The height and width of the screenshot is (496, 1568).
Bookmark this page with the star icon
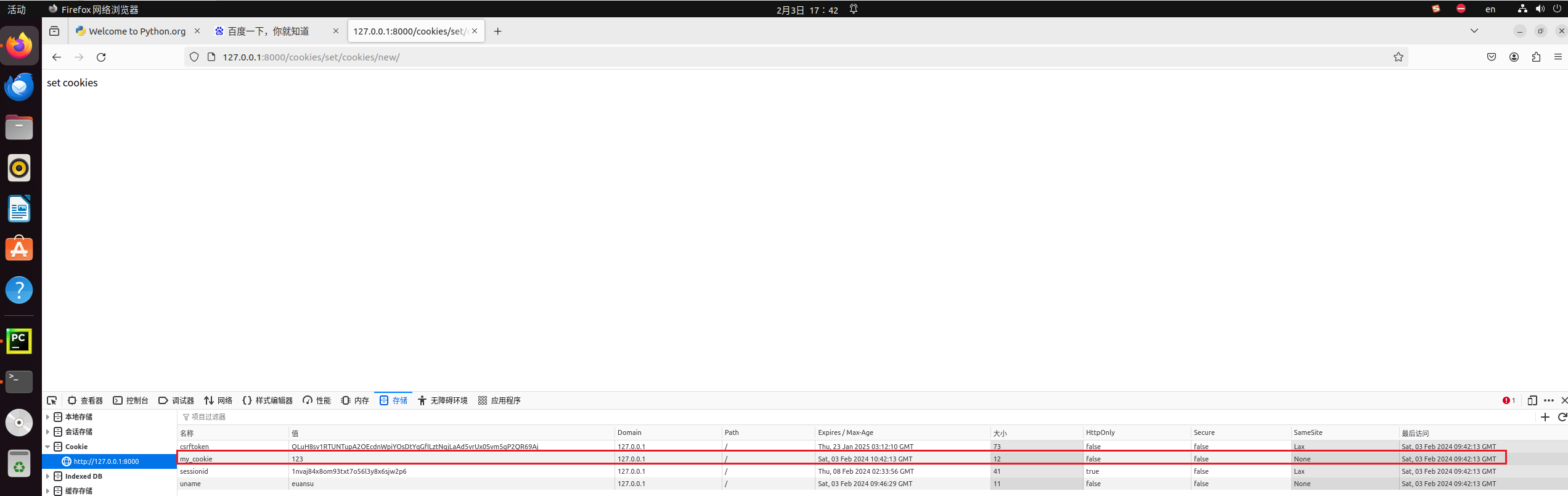[1398, 57]
